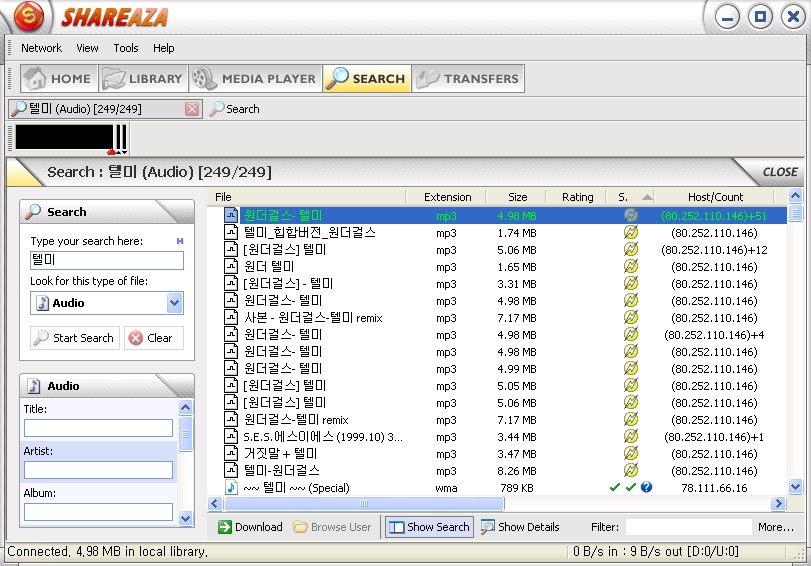Click Audio panel scroll up arrow
The height and width of the screenshot is (566, 811).
click(186, 408)
